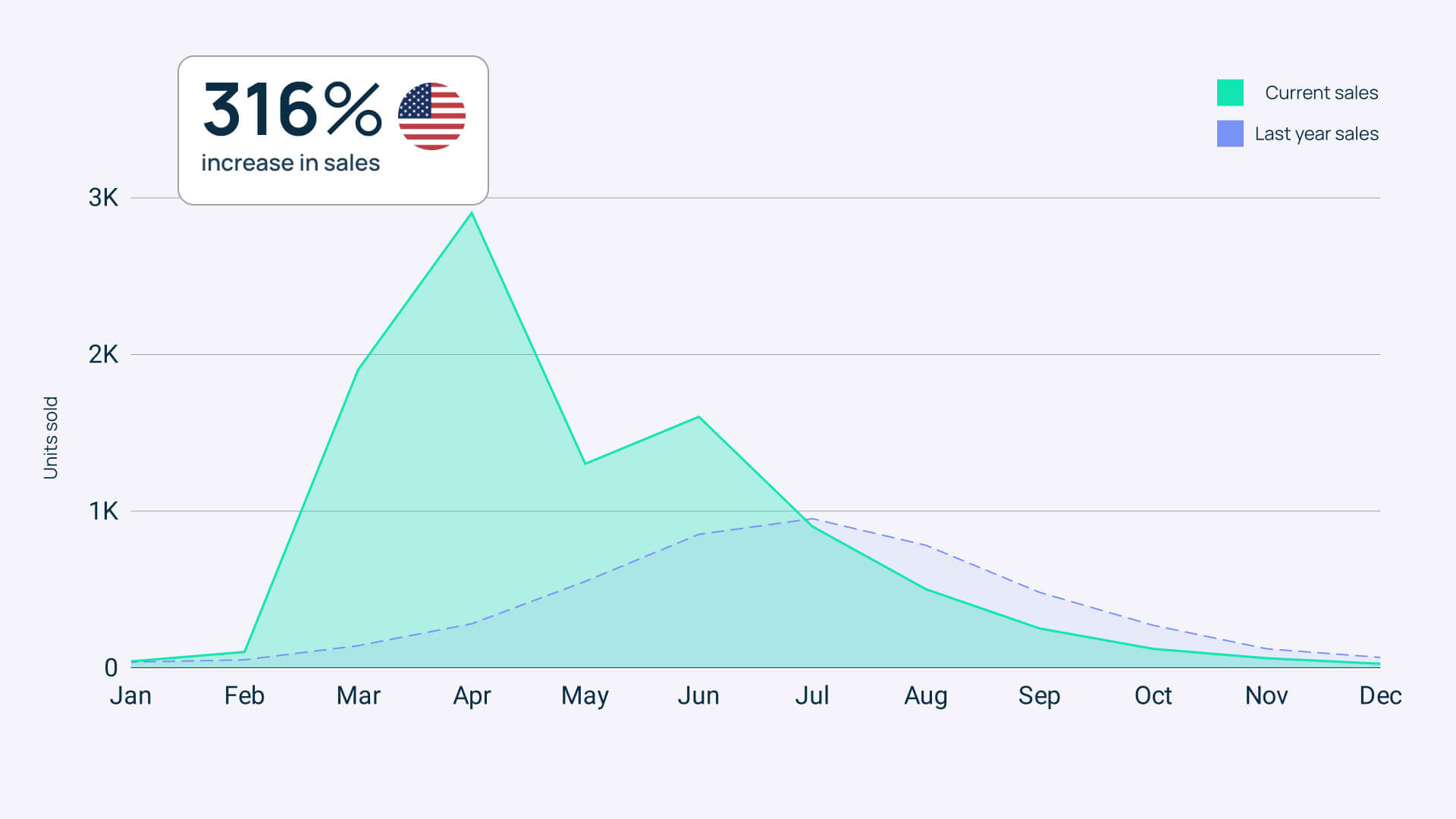Click the 2K y-axis label
Viewport: 1456px width, 819px height.
point(103,354)
